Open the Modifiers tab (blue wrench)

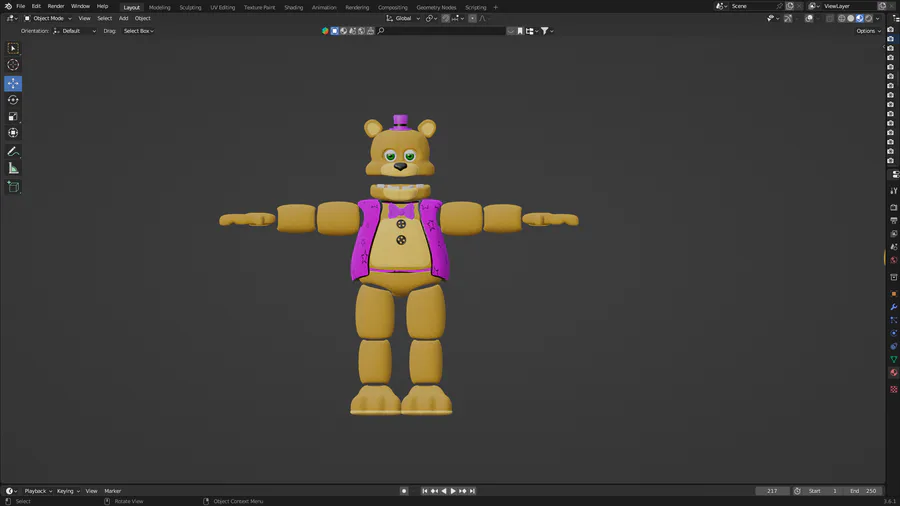(x=894, y=307)
